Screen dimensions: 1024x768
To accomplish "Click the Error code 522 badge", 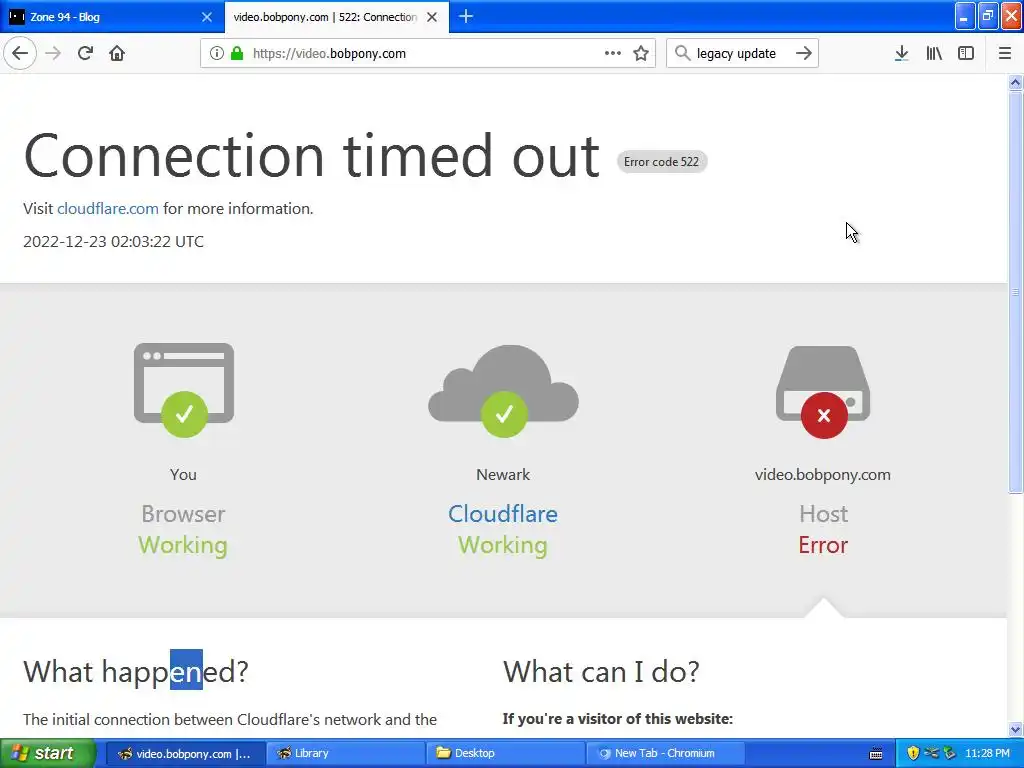I will pyautogui.click(x=662, y=162).
